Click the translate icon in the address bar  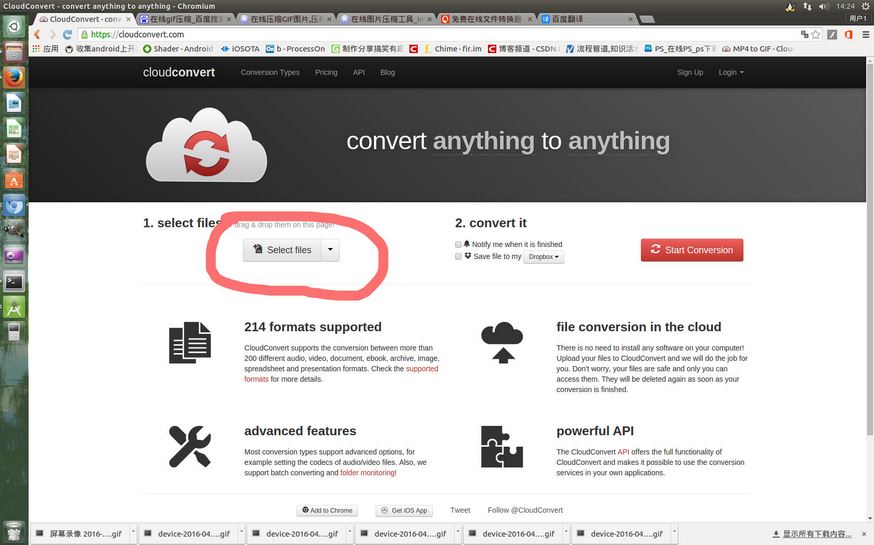click(x=804, y=35)
